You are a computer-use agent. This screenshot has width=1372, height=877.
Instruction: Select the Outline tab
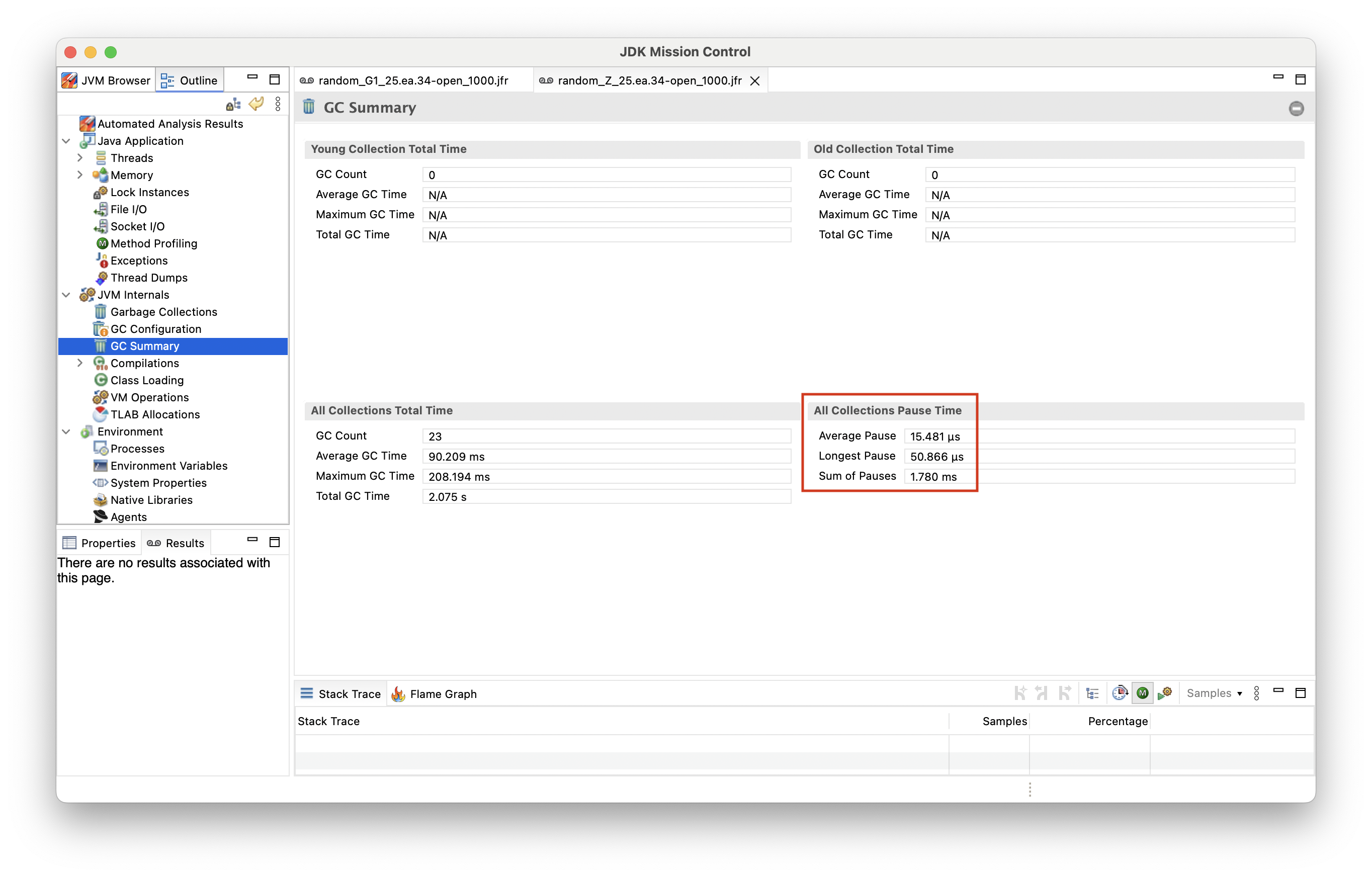190,80
